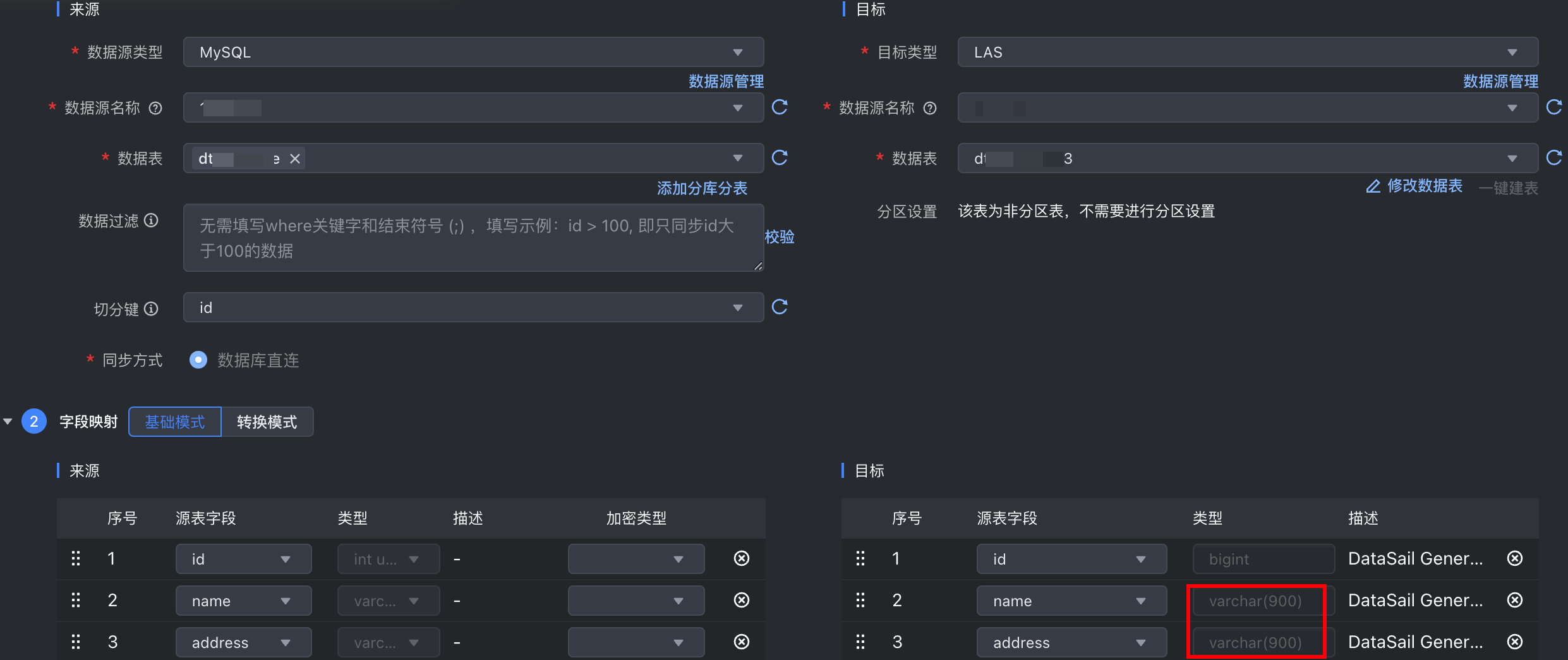
Task: Open type dropdown for source address row
Action: coord(389,642)
